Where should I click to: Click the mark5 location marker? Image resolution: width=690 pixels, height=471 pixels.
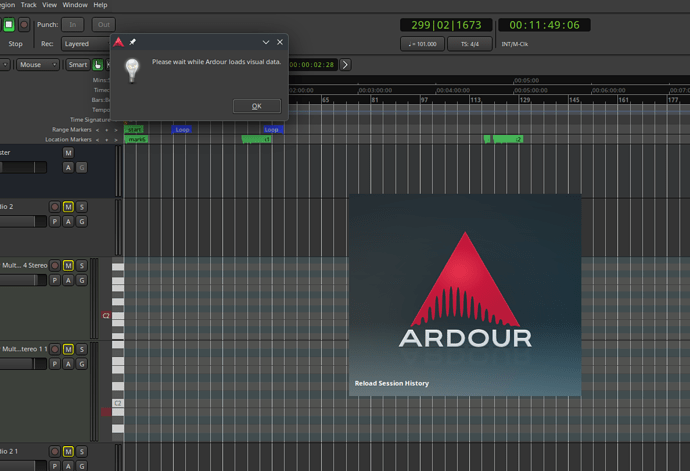point(136,139)
